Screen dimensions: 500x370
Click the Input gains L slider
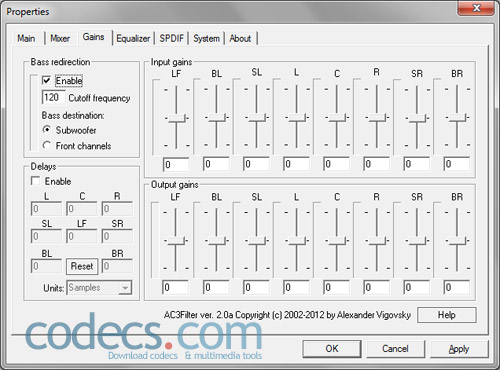[297, 118]
